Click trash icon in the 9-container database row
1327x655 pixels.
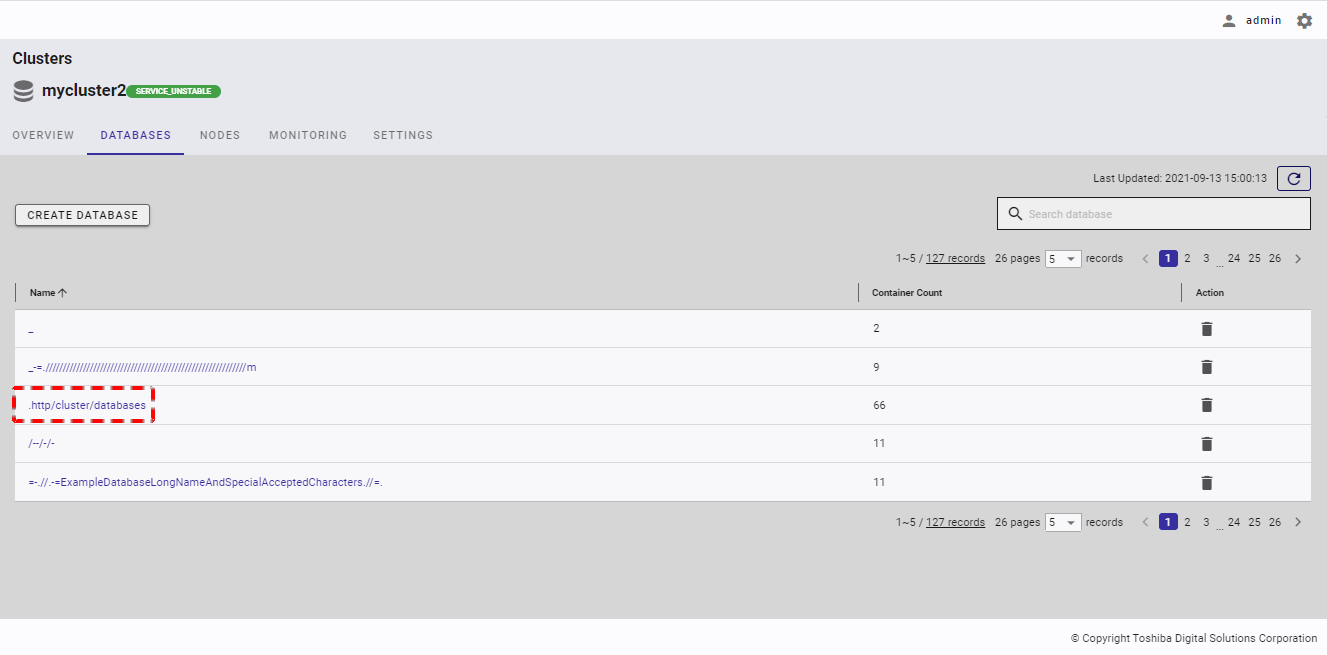(x=1206, y=367)
